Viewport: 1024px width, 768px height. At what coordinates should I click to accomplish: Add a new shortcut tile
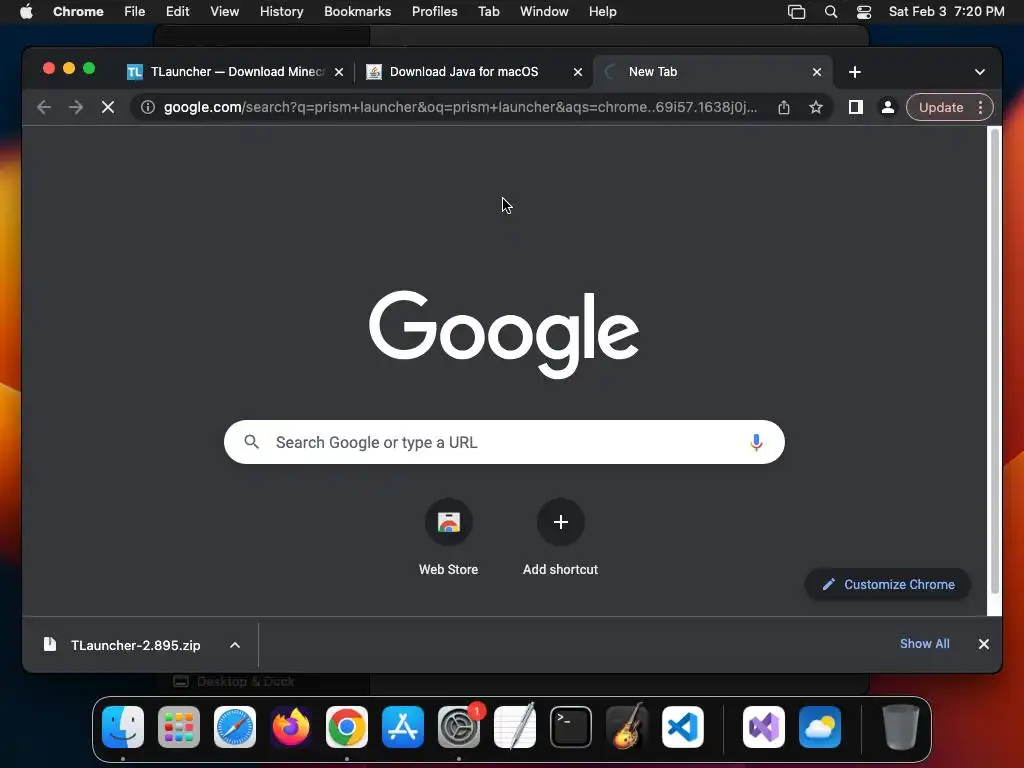(560, 537)
